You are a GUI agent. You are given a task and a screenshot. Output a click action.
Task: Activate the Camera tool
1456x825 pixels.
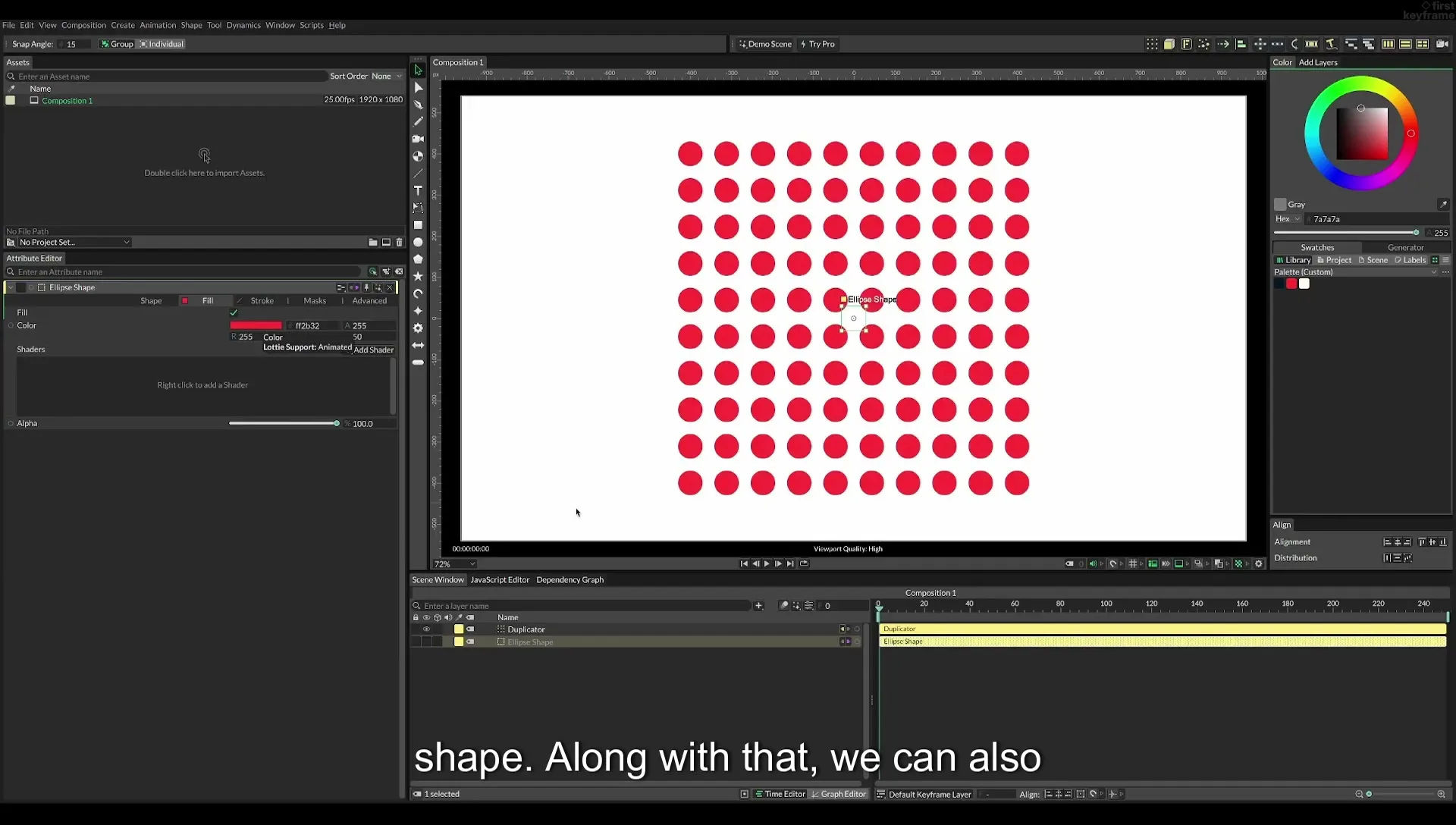click(x=418, y=139)
